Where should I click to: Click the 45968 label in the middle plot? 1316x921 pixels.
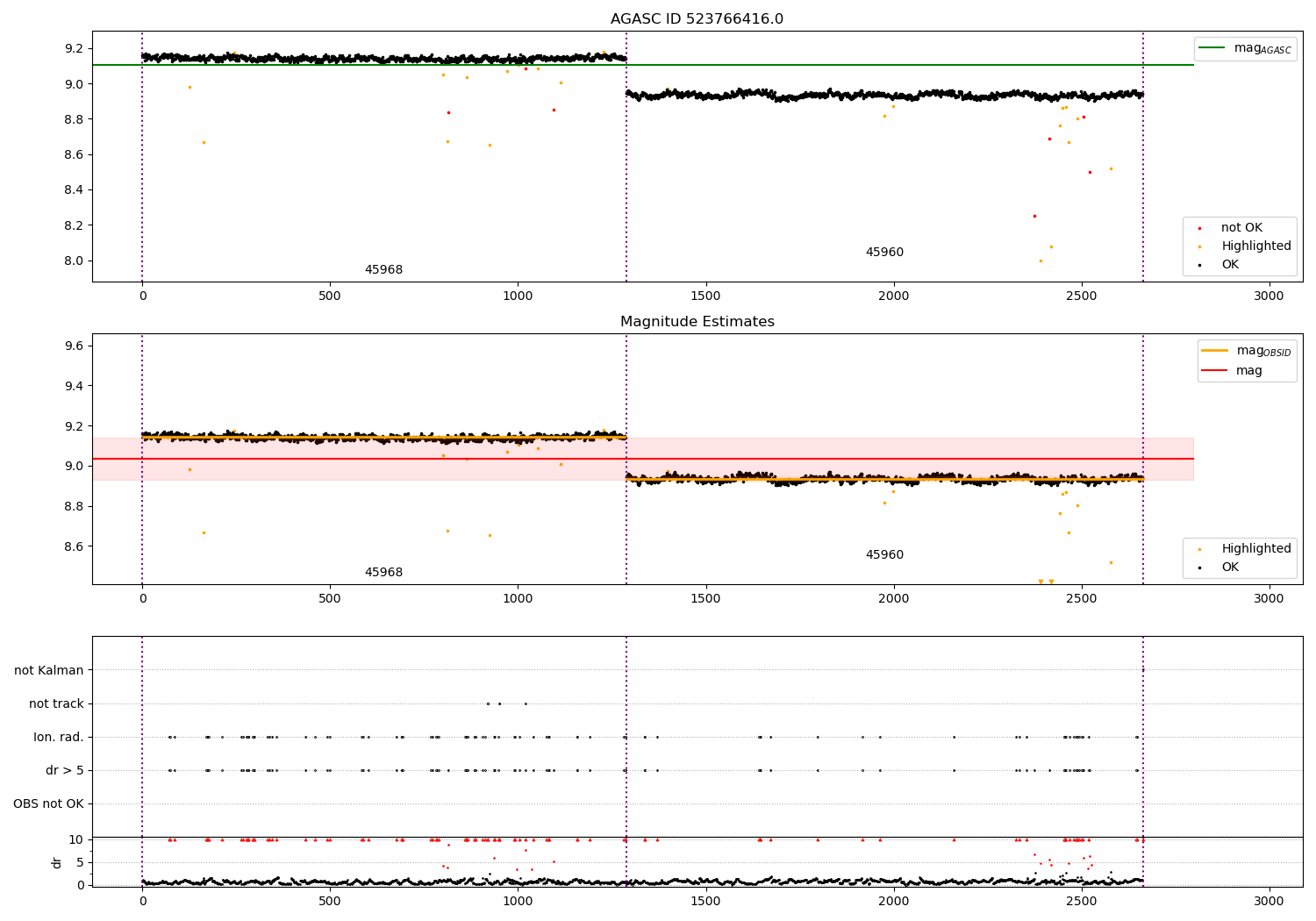pos(384,573)
